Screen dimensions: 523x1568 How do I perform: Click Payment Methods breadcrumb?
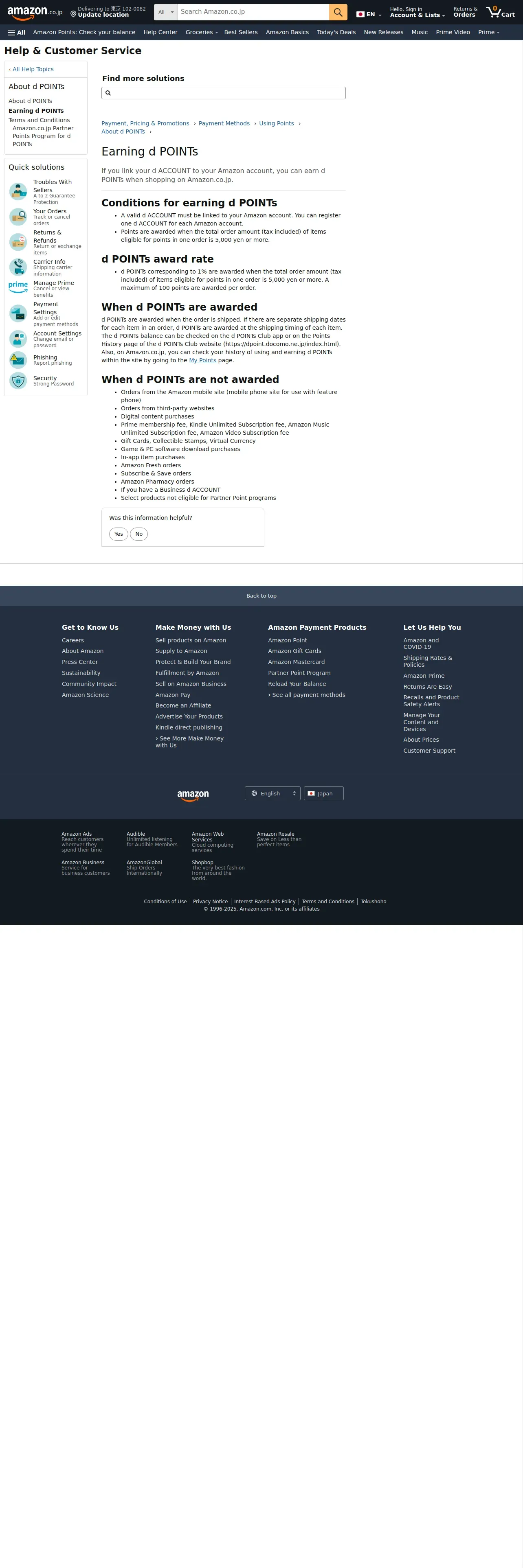[x=224, y=124]
